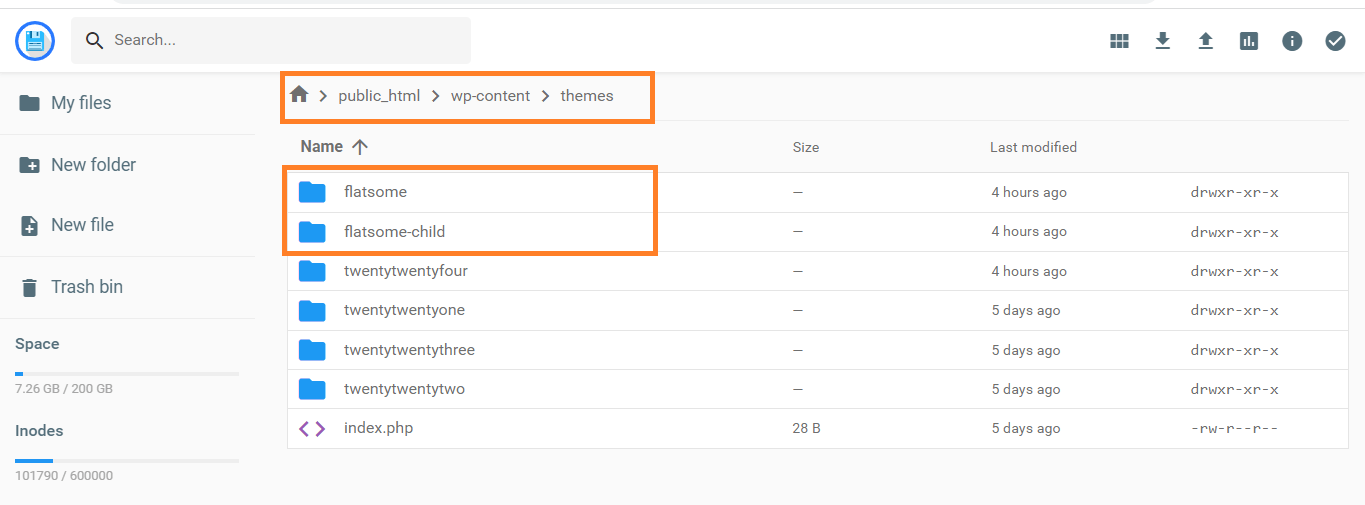1365x505 pixels.
Task: Switch view with the grid icon
Action: point(1119,41)
